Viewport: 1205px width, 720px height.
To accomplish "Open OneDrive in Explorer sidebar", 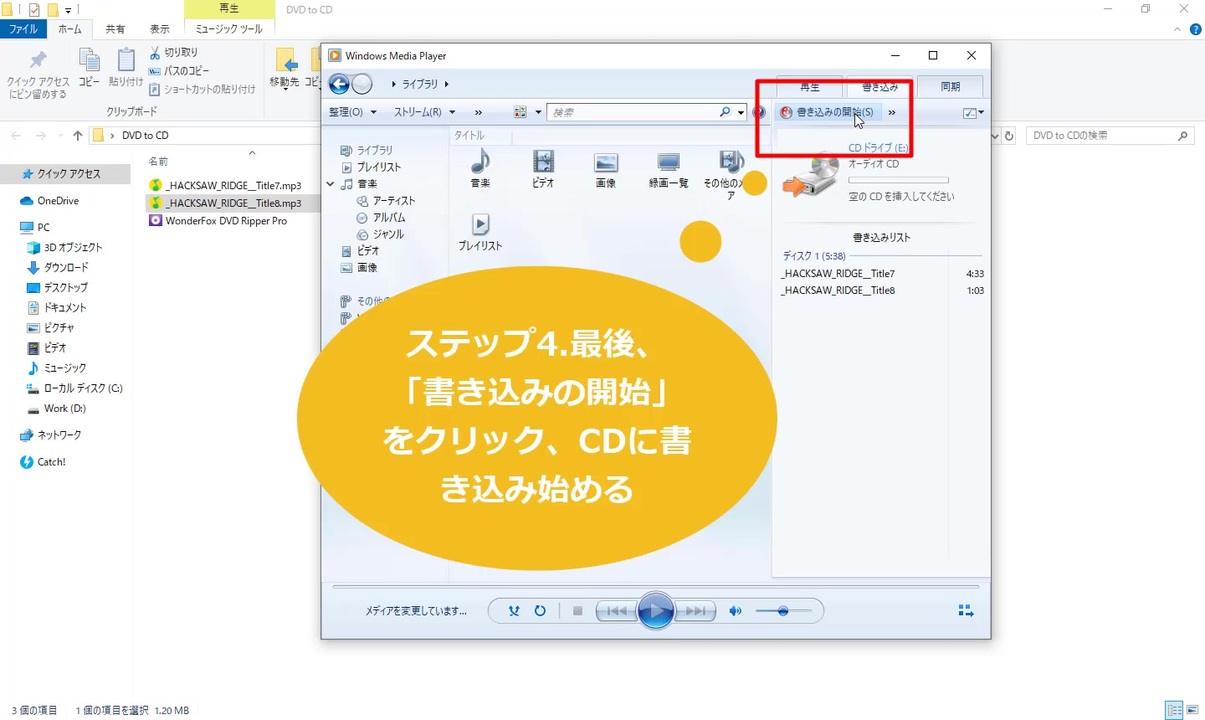I will (50, 201).
